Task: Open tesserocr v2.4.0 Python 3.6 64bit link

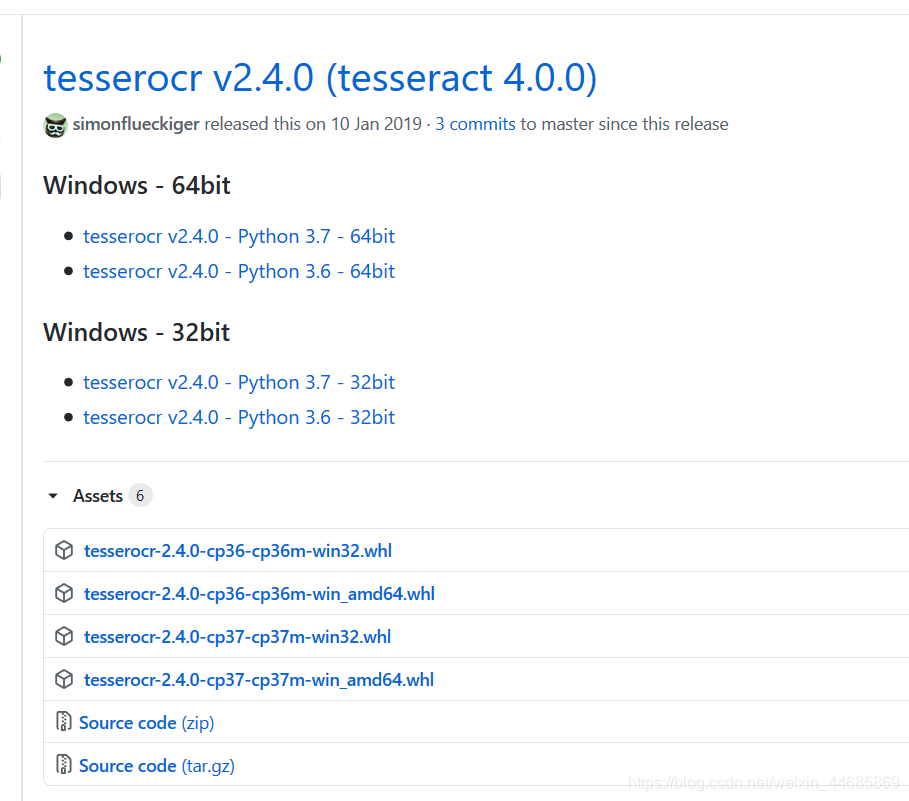Action: (239, 271)
